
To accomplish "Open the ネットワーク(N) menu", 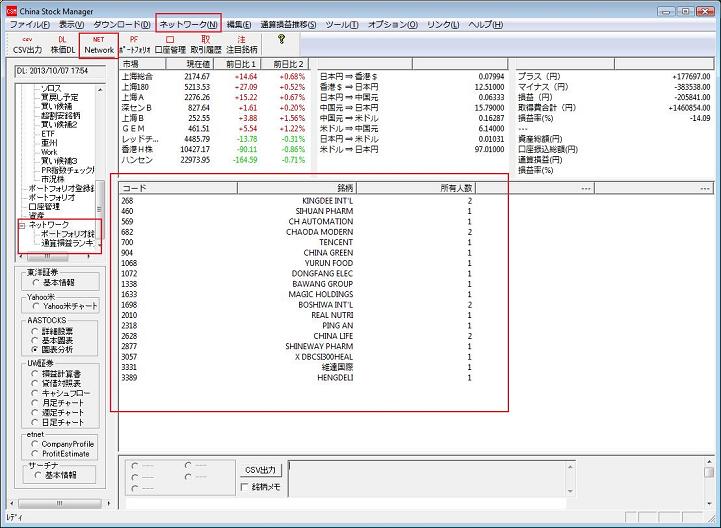I will click(x=188, y=23).
